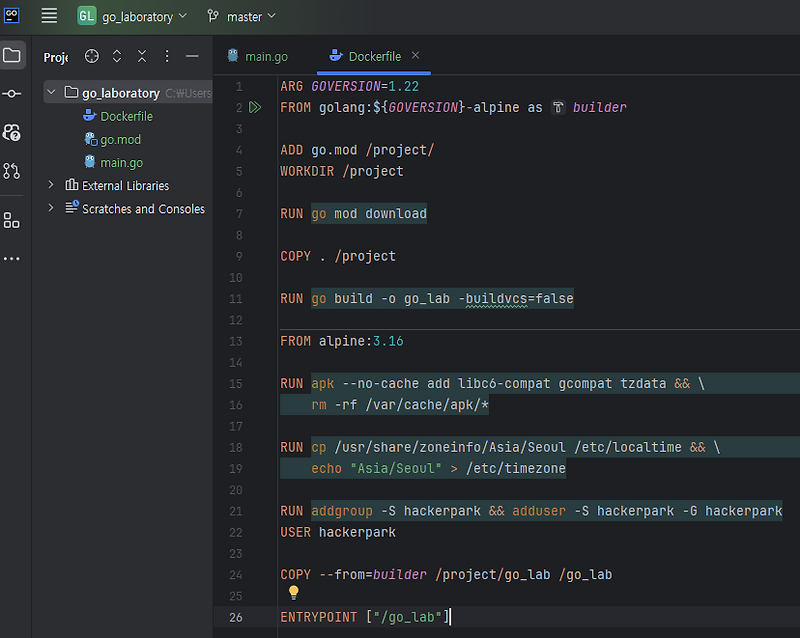Open Project panel options kebab menu
Viewport: 800px width, 638px height.
coord(166,56)
